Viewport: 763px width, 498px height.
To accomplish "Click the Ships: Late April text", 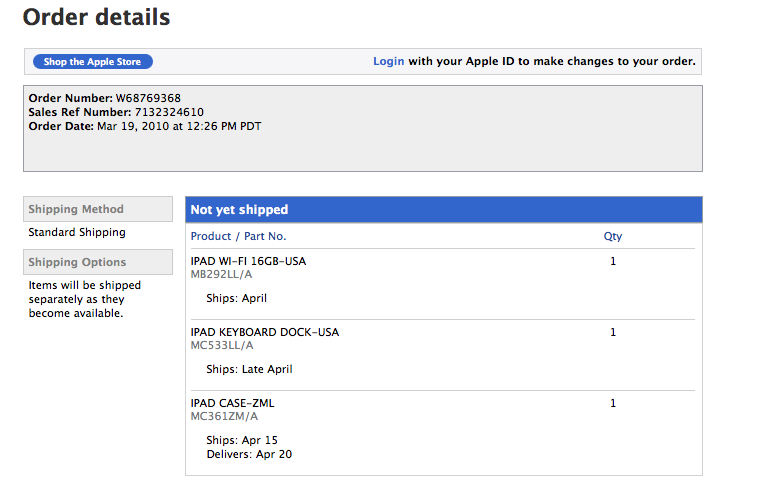I will click(x=249, y=369).
